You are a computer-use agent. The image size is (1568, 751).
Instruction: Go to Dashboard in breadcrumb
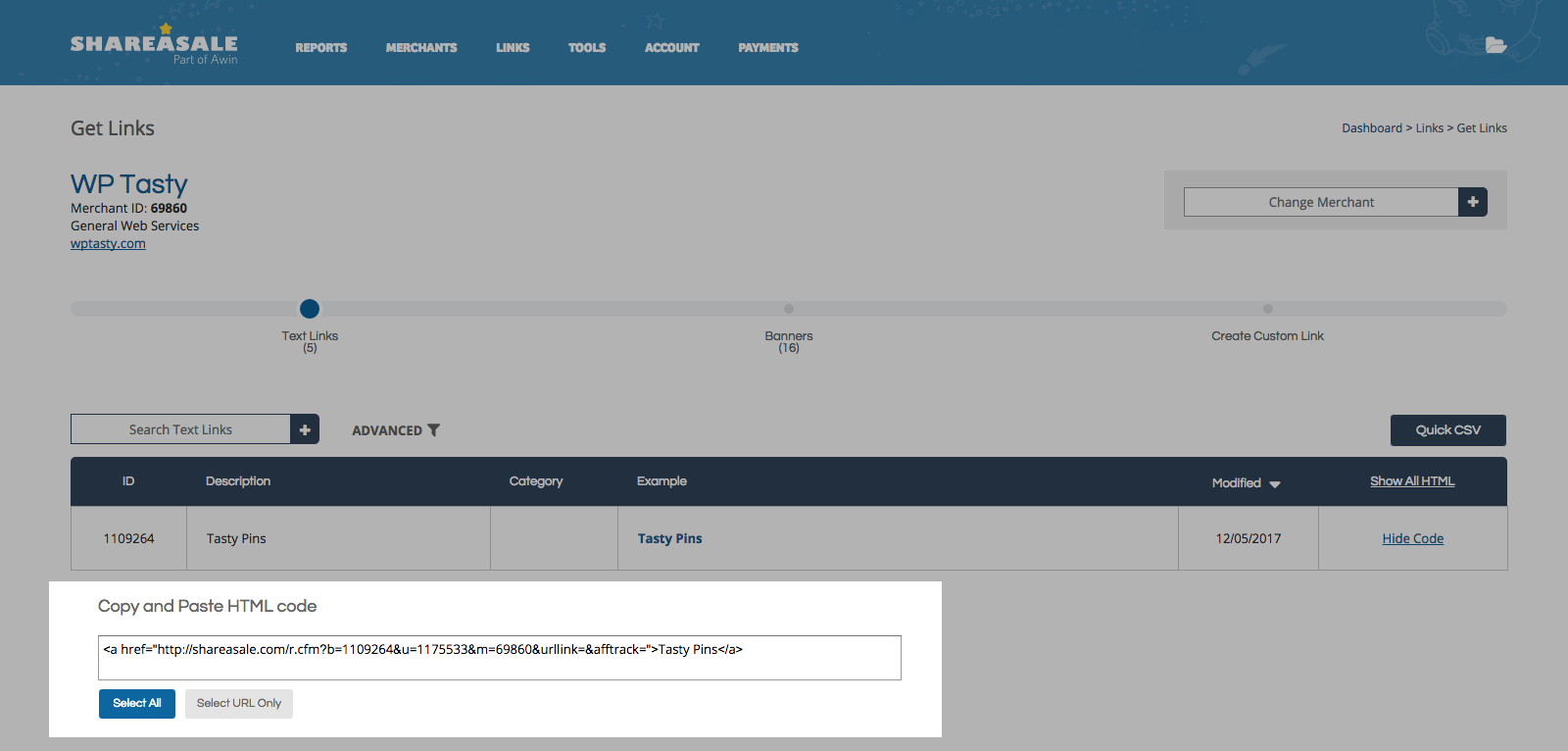pos(1372,128)
